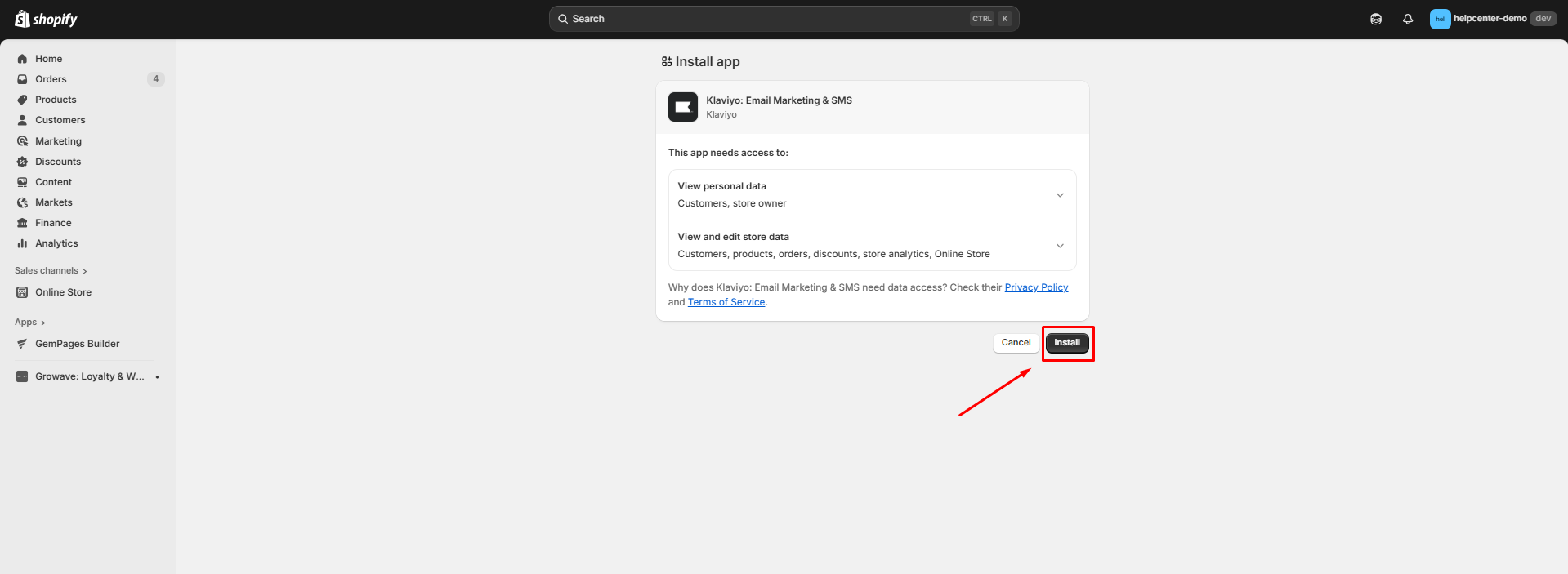Click the Online Store icon
Screen dimensions: 1568x574
click(22, 292)
